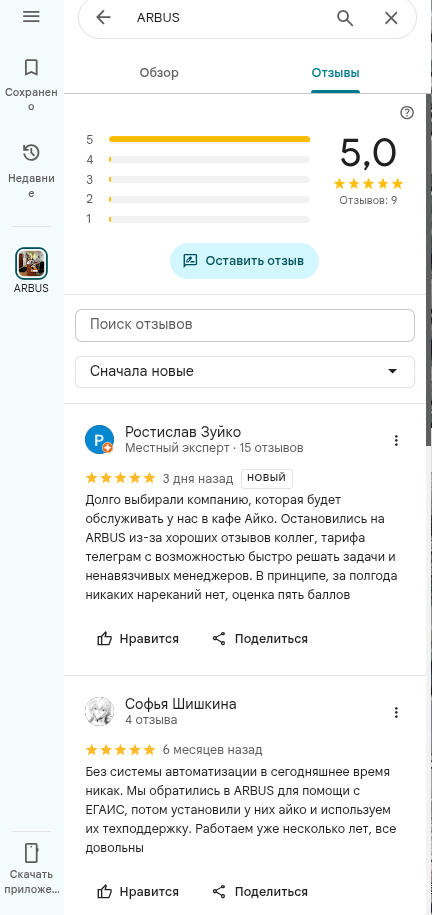Switch to the Отзывы tab
Image resolution: width=432 pixels, height=915 pixels.
[335, 73]
